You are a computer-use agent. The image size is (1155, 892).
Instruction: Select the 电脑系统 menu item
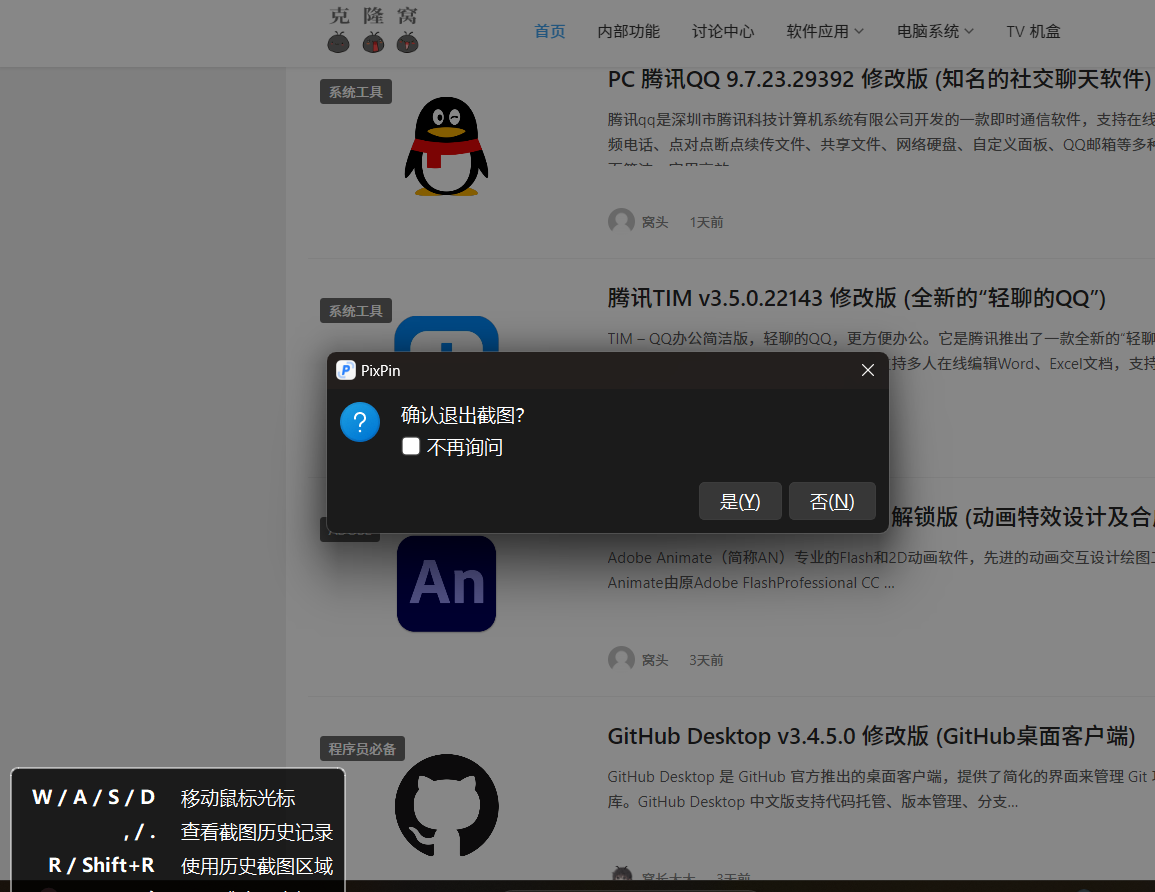927,31
